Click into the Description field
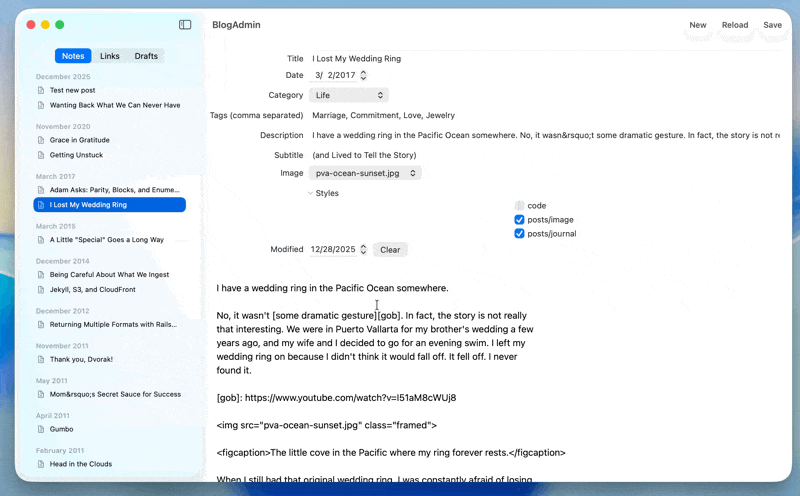The image size is (800, 496). tap(546, 135)
